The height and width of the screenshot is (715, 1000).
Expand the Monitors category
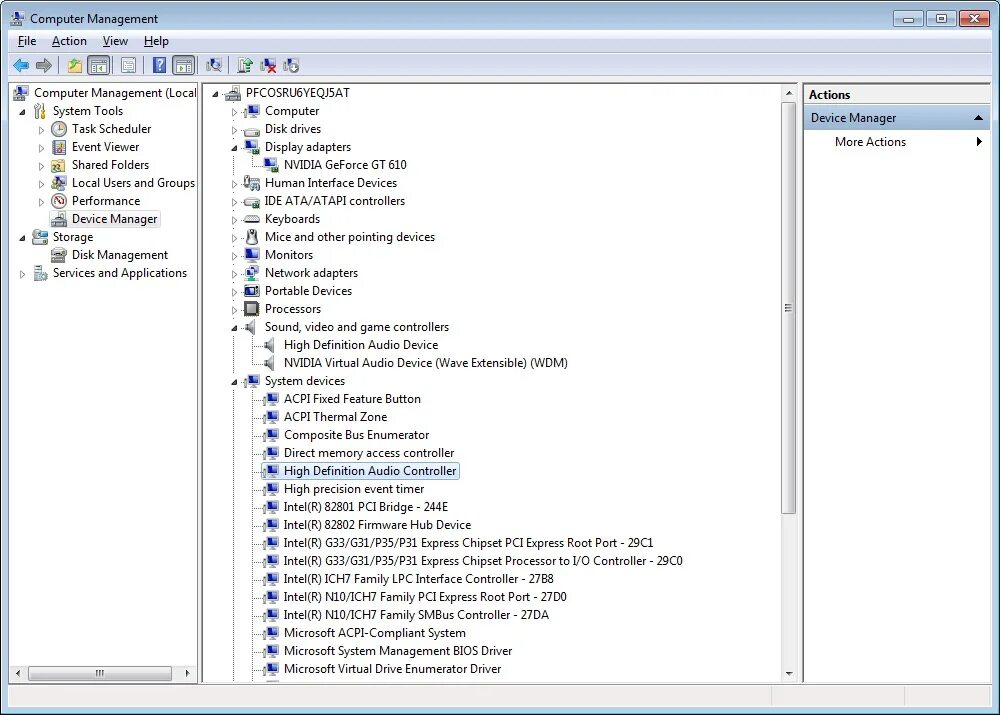click(x=234, y=256)
